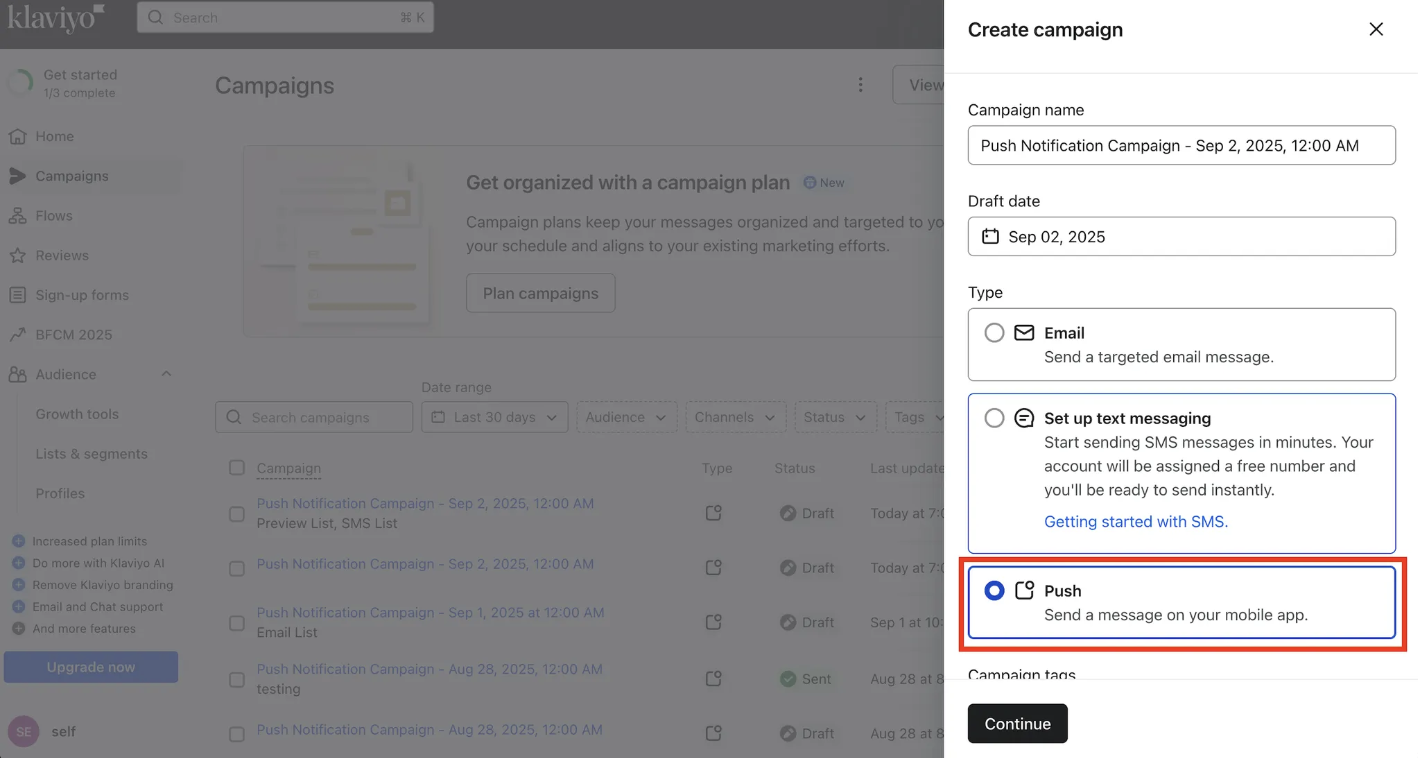
Task: Open the Tags filter dropdown
Action: coord(915,417)
